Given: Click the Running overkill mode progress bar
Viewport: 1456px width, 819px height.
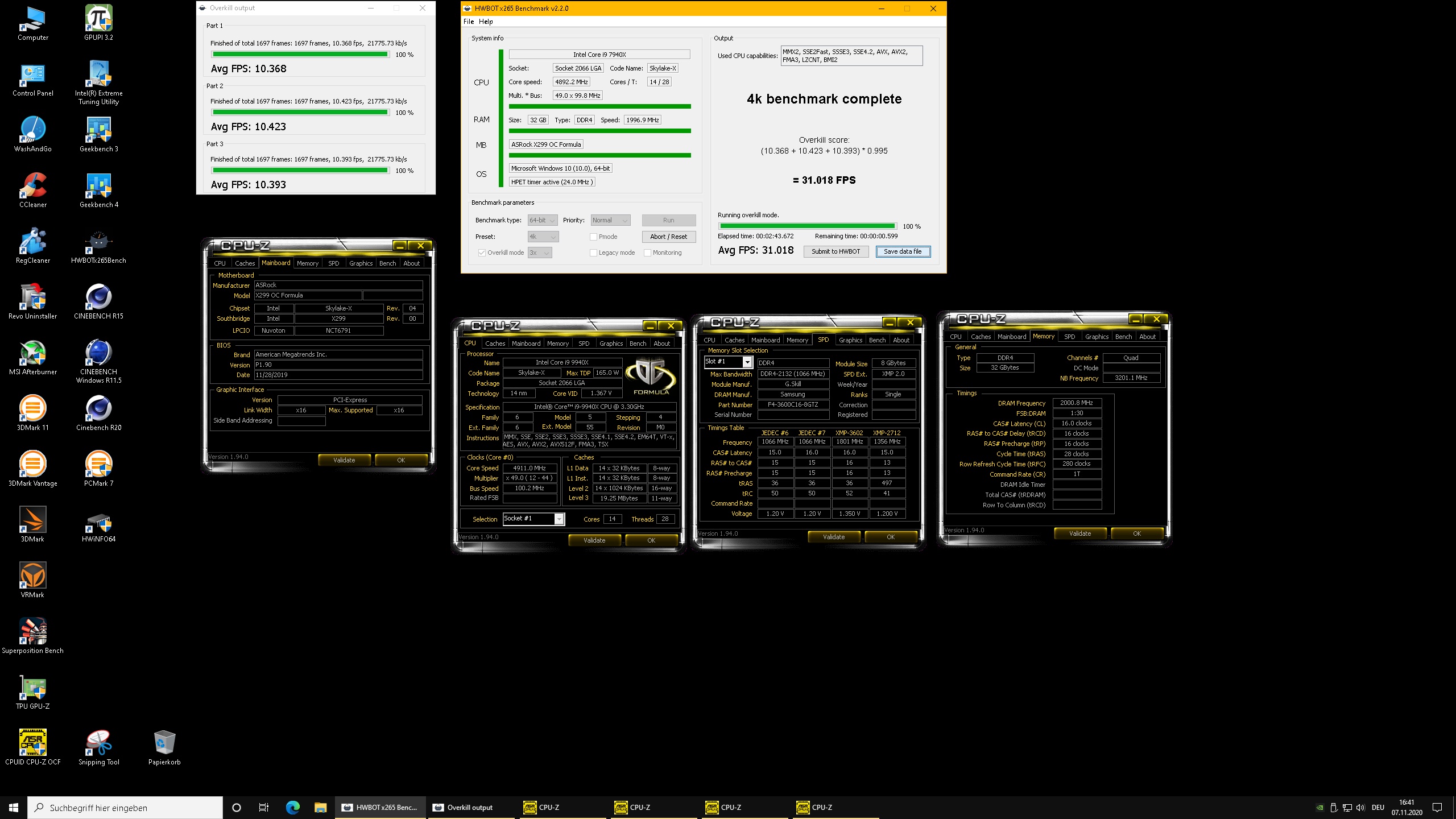Looking at the screenshot, I should point(807,226).
